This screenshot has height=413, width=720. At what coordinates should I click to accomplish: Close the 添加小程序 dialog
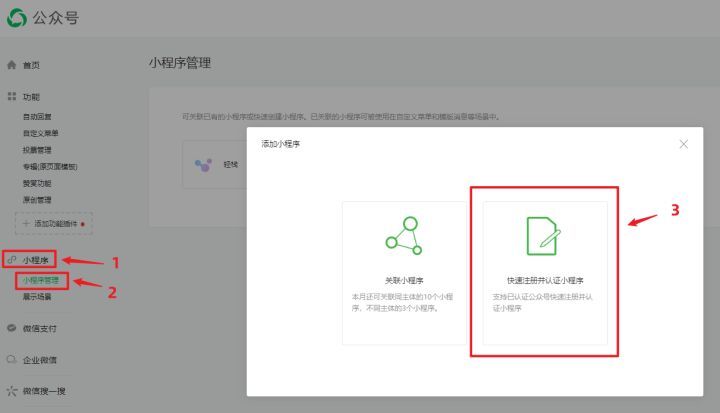[x=684, y=144]
